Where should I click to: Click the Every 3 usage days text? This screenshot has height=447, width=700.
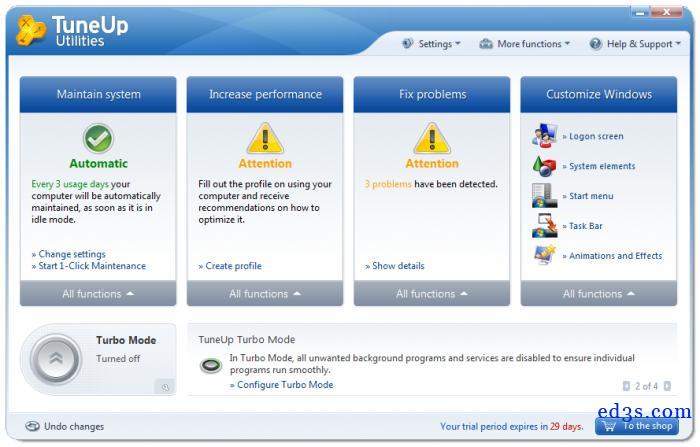pyautogui.click(x=70, y=184)
